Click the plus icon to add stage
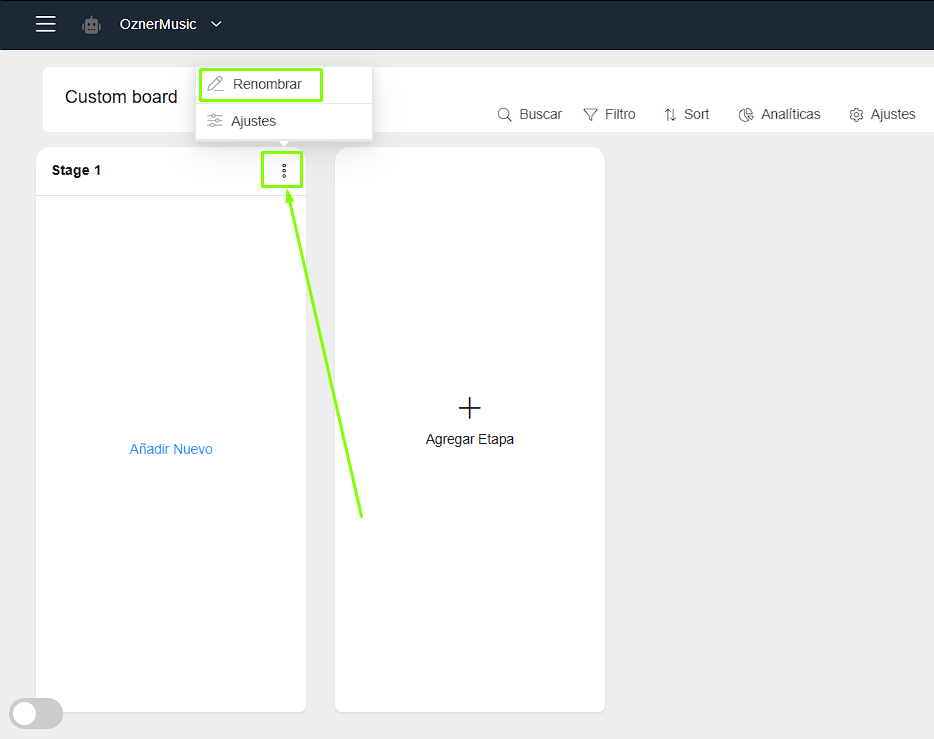The image size is (934, 739). pos(470,408)
